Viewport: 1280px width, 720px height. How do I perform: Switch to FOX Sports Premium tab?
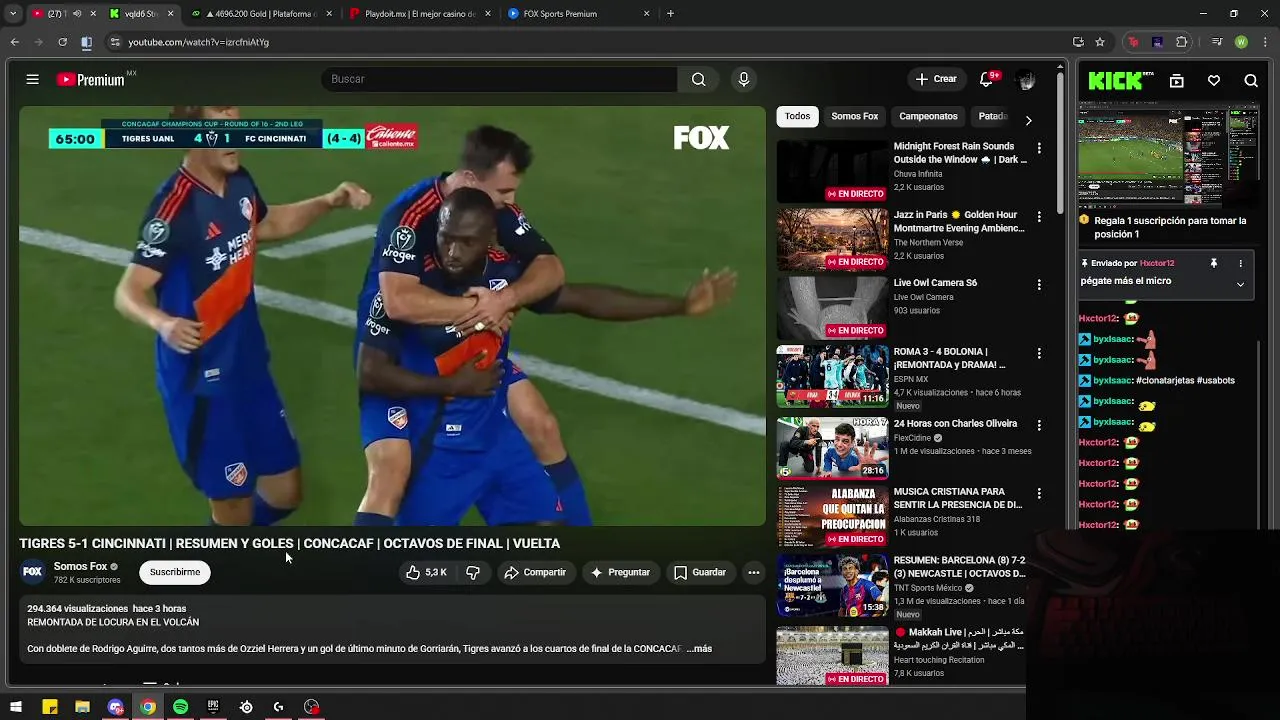(x=578, y=14)
